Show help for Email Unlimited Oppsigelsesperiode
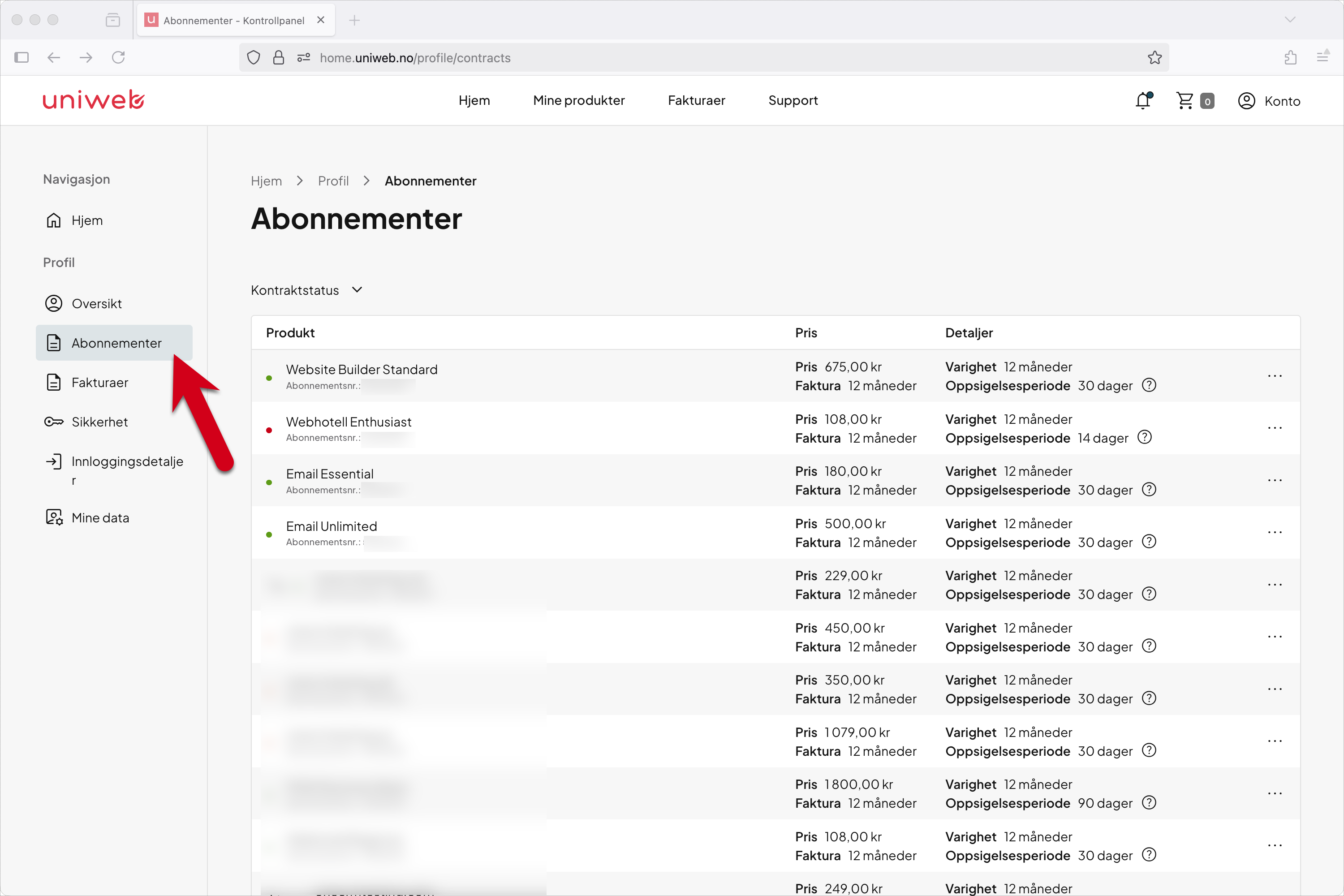 1149,542
